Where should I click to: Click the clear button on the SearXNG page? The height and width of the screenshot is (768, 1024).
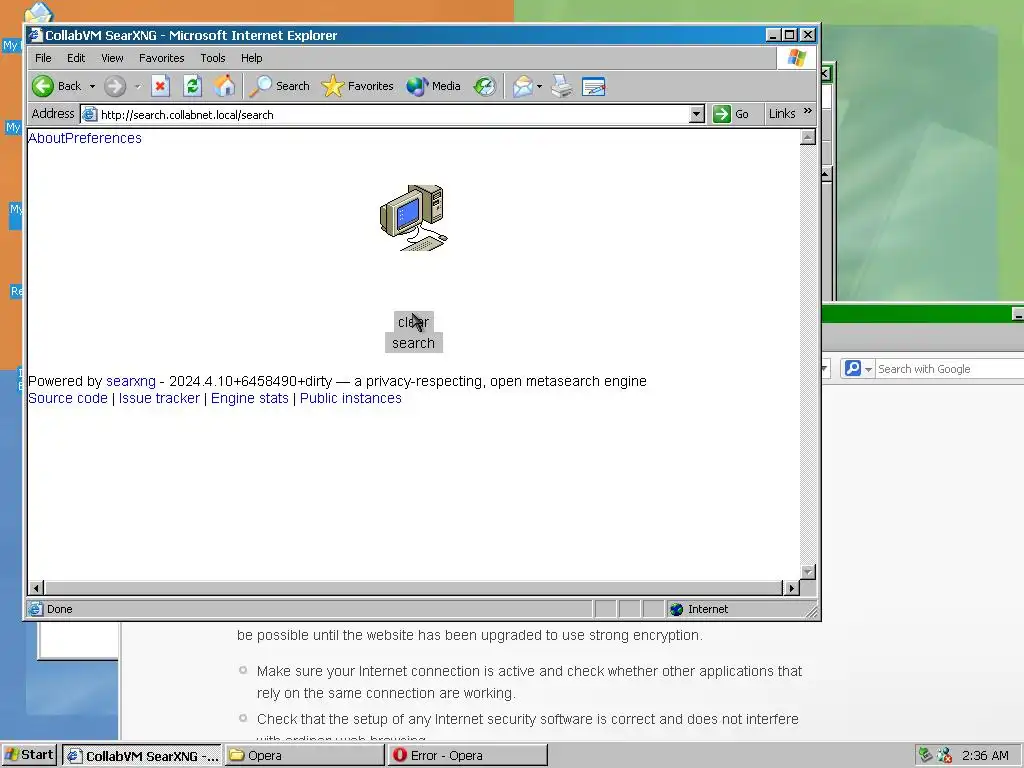(413, 322)
